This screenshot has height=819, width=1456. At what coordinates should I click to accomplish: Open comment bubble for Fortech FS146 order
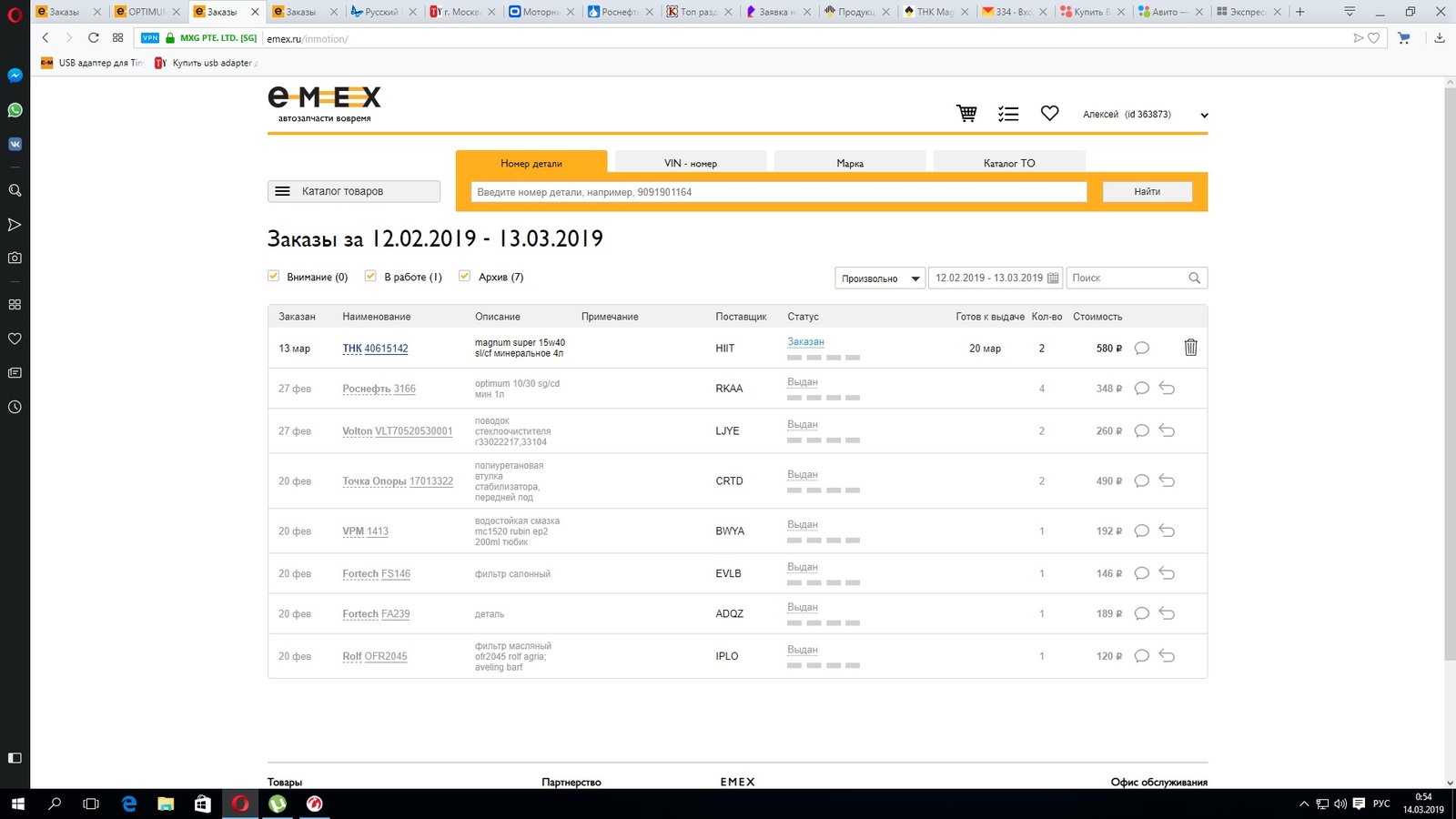(x=1142, y=573)
